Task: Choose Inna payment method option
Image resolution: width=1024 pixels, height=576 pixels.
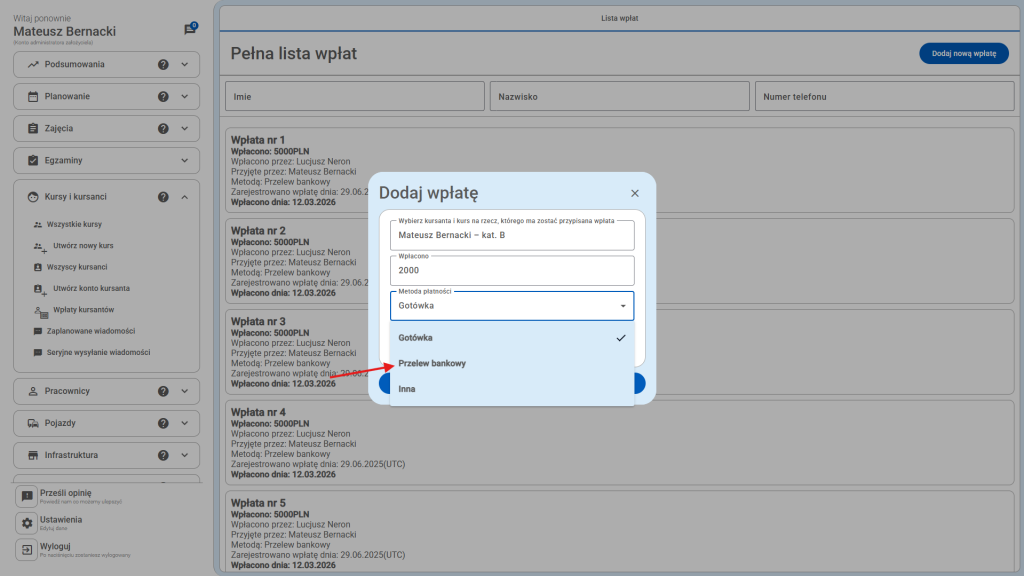Action: point(407,389)
